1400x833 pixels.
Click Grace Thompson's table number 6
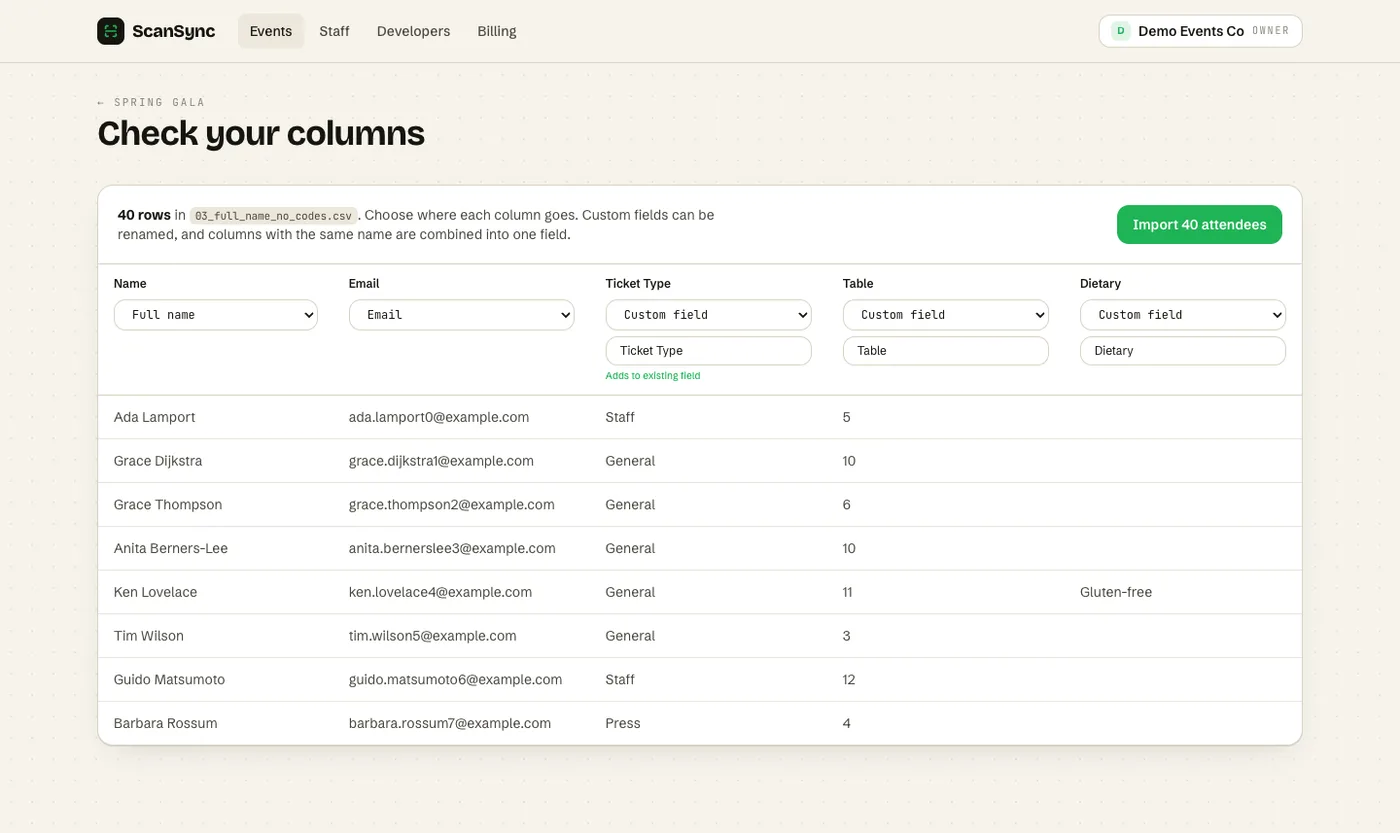(847, 505)
